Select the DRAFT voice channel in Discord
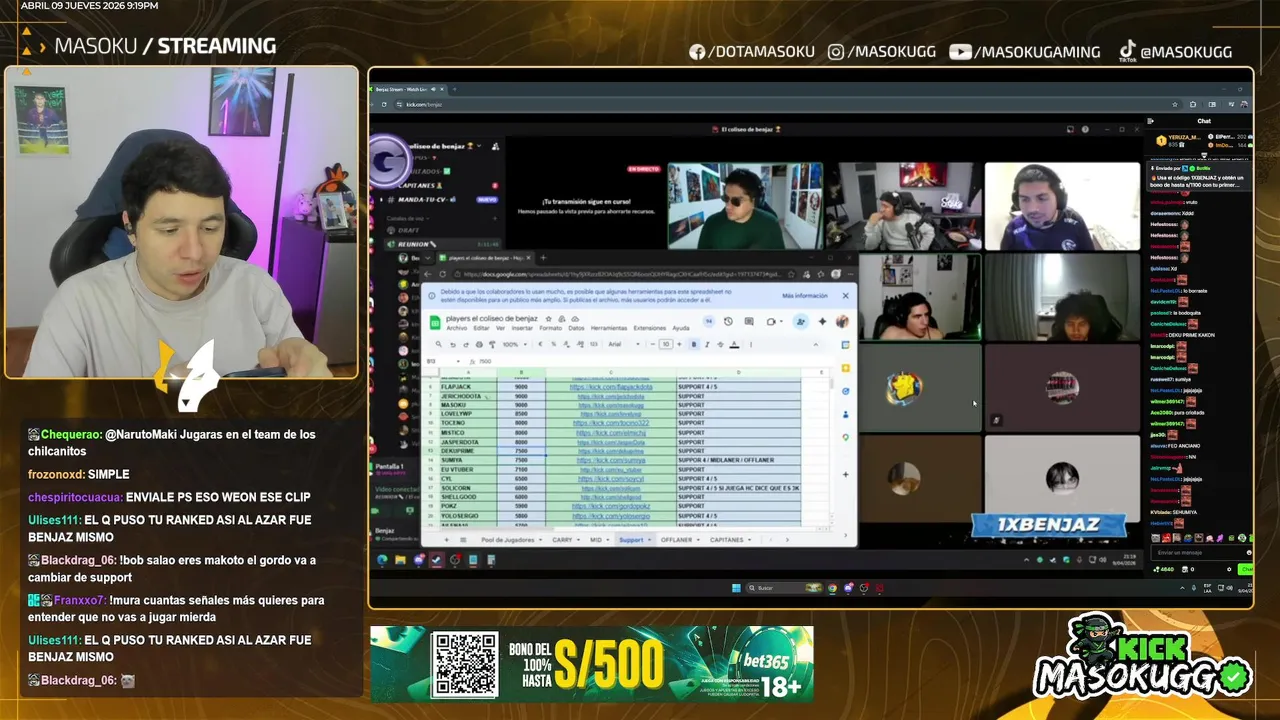Image resolution: width=1280 pixels, height=720 pixels. (409, 231)
